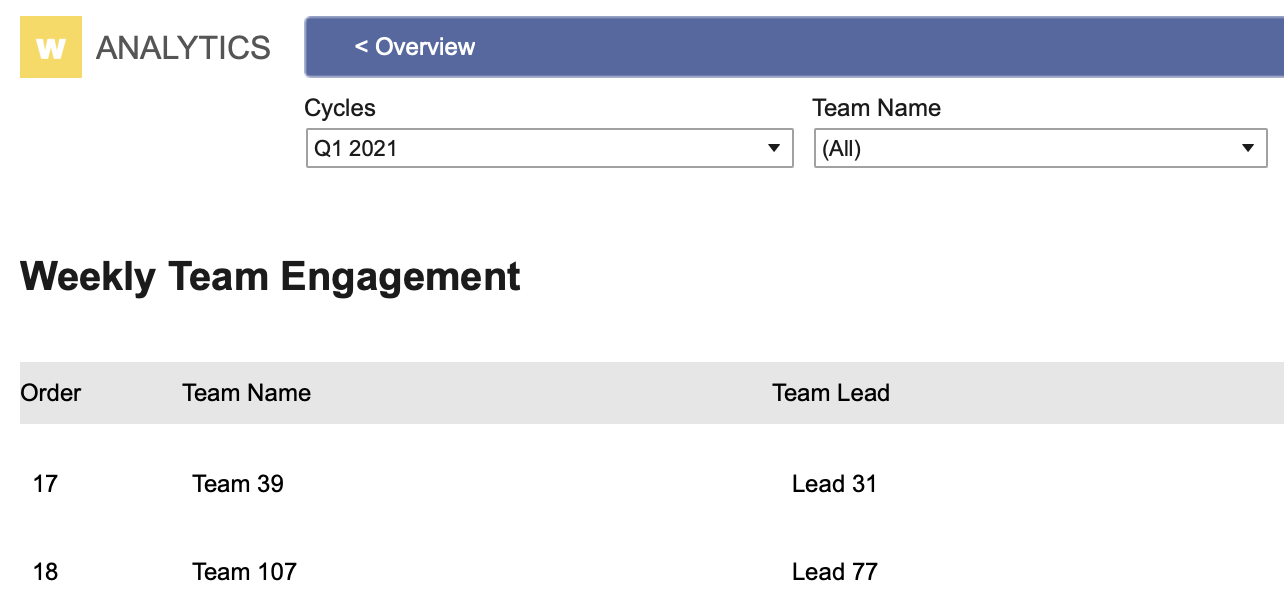This screenshot has height=606, width=1284.
Task: Click order number 17
Action: [45, 484]
